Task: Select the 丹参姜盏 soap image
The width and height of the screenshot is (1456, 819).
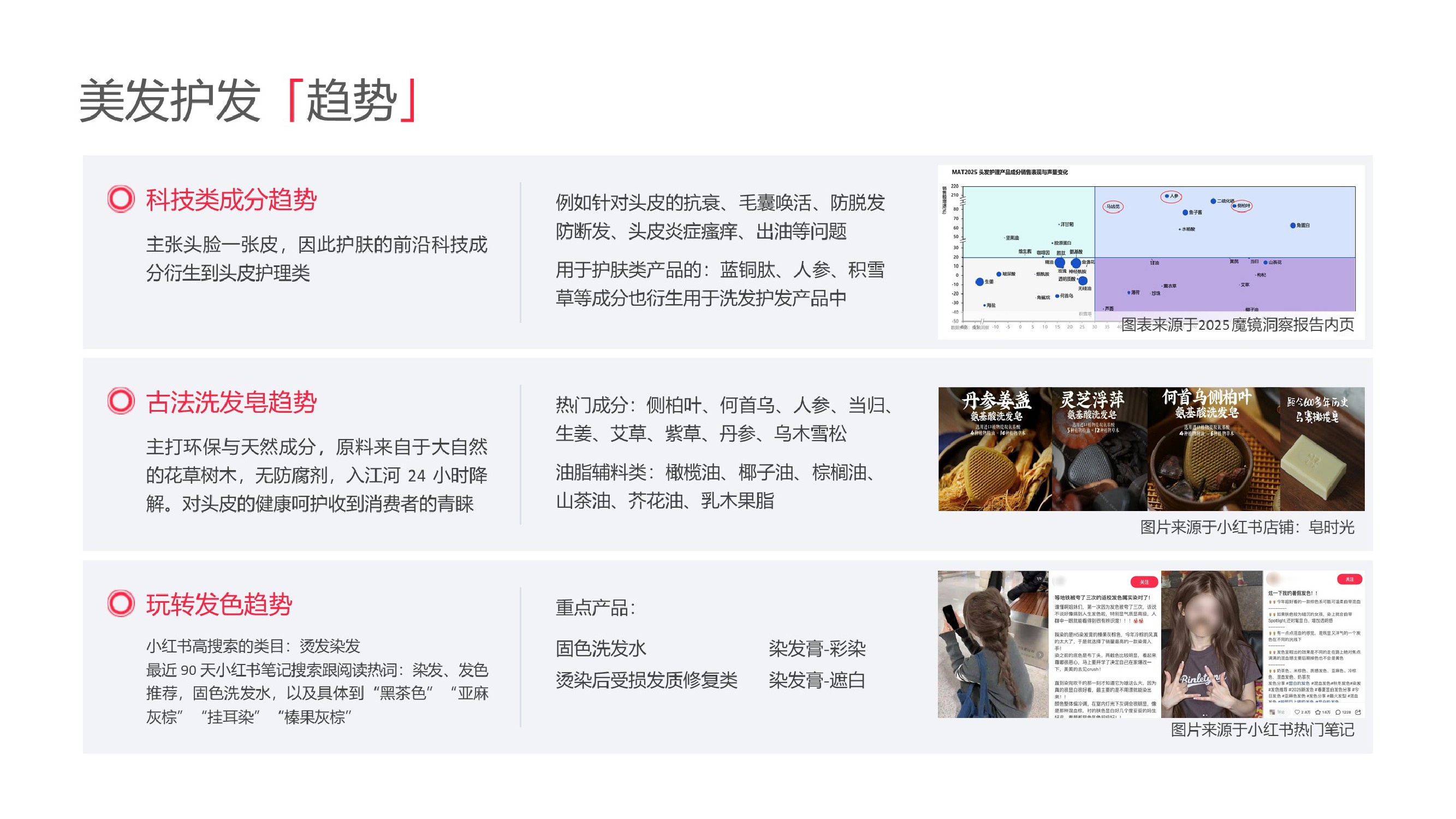Action: [994, 449]
